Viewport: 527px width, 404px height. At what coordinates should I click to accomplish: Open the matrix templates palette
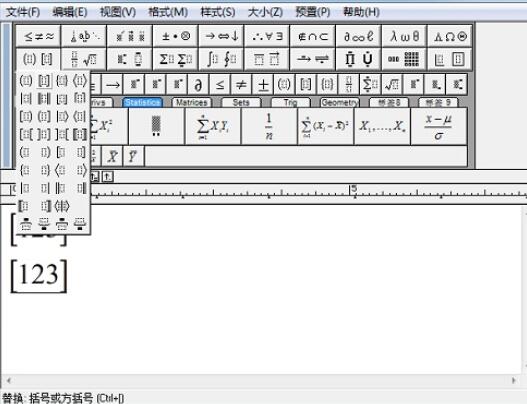coord(404,59)
